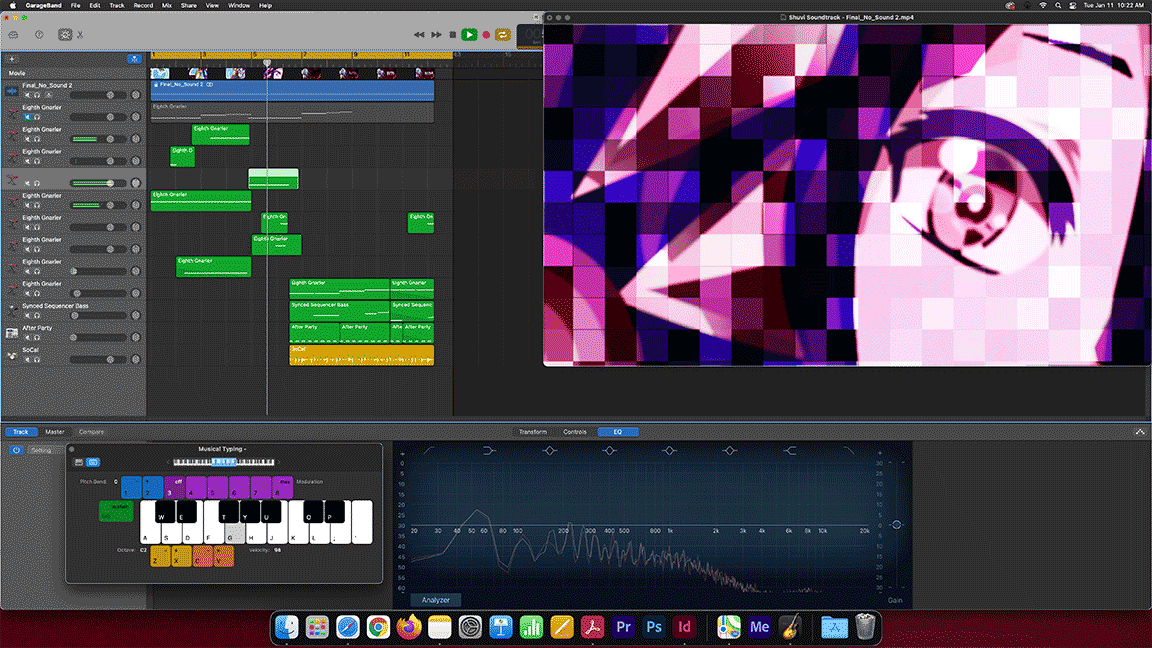Select the After Party track instrument icon

[12, 333]
